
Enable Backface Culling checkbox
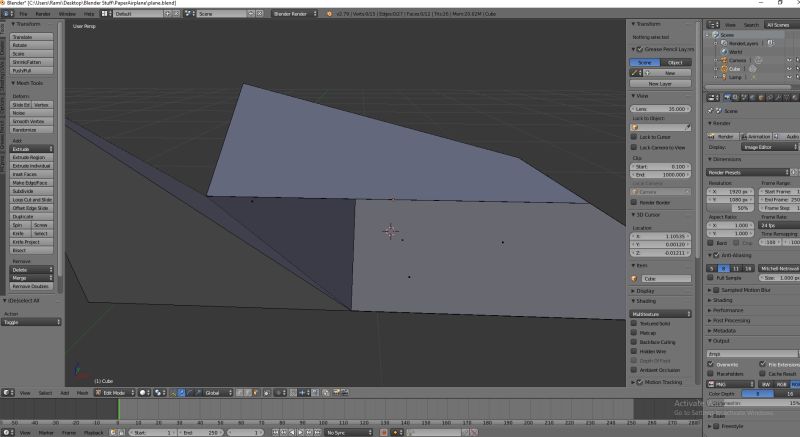tap(634, 342)
